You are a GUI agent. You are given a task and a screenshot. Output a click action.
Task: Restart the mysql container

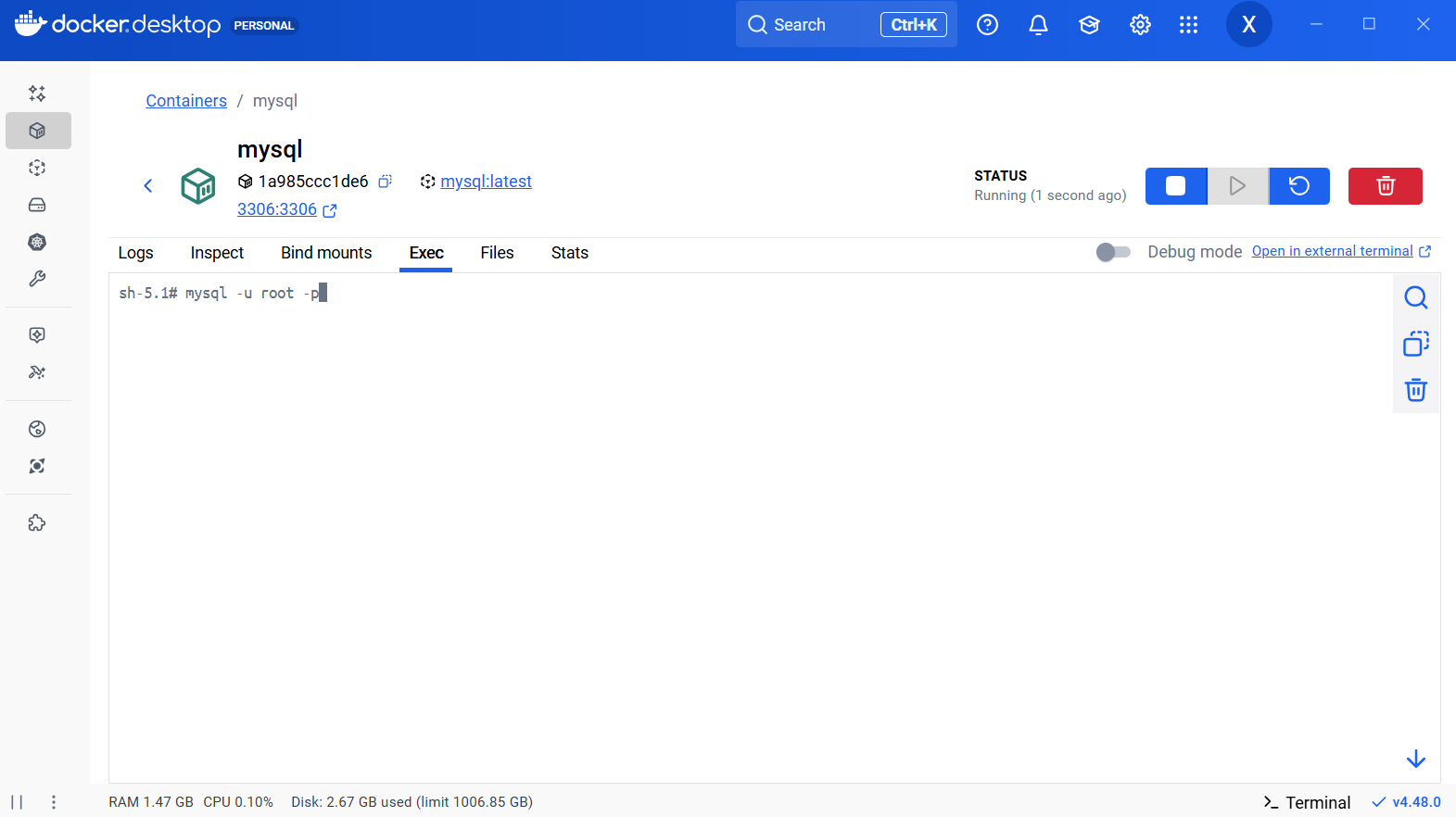point(1299,186)
